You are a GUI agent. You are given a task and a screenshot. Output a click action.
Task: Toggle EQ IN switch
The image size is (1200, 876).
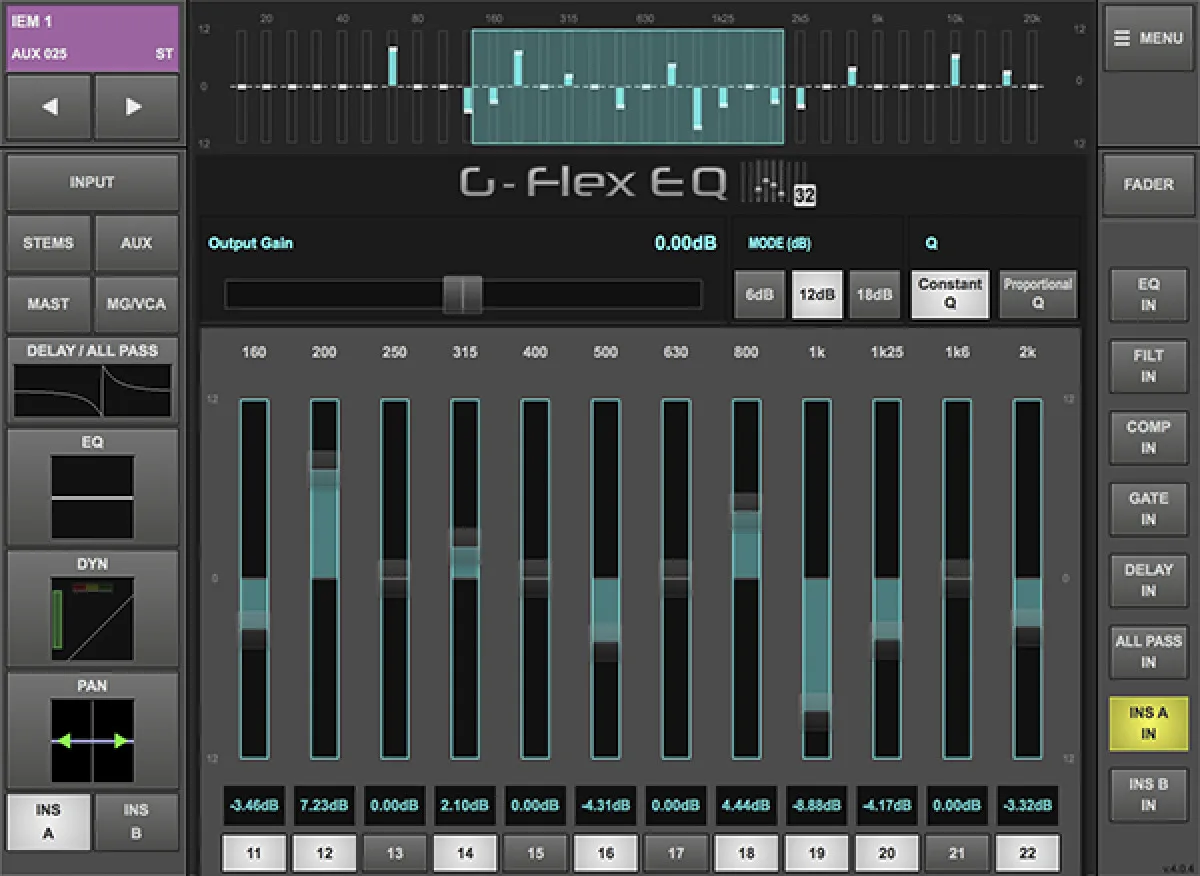[1148, 295]
